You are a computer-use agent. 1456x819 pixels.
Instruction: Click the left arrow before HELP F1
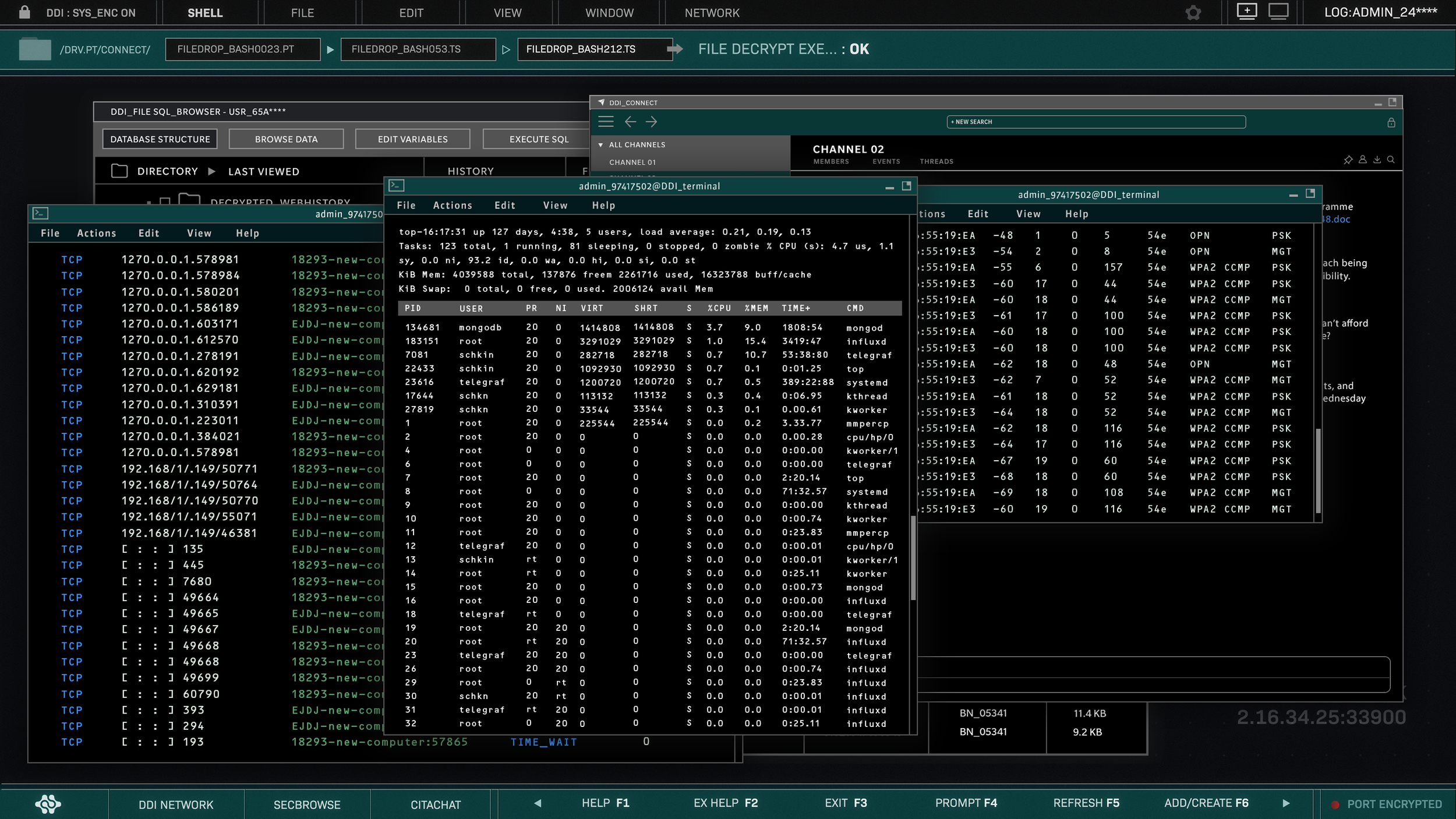(x=538, y=803)
